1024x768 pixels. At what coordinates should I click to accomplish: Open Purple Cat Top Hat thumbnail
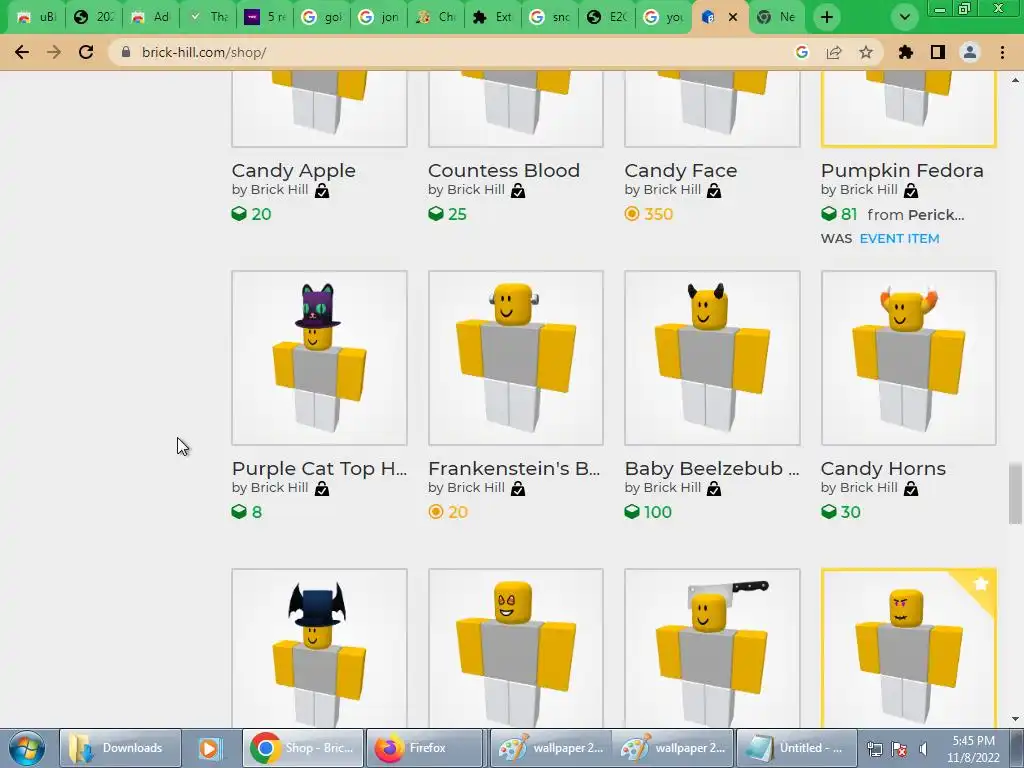[319, 358]
